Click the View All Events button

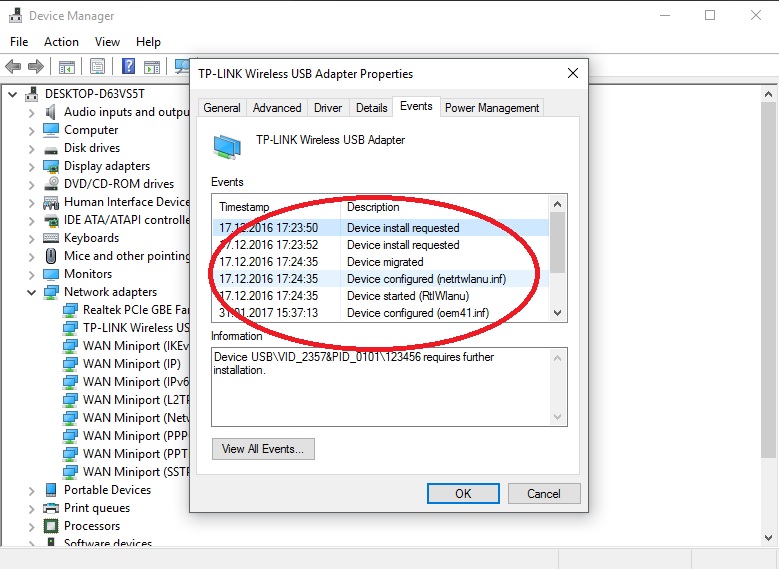[x=263, y=449]
